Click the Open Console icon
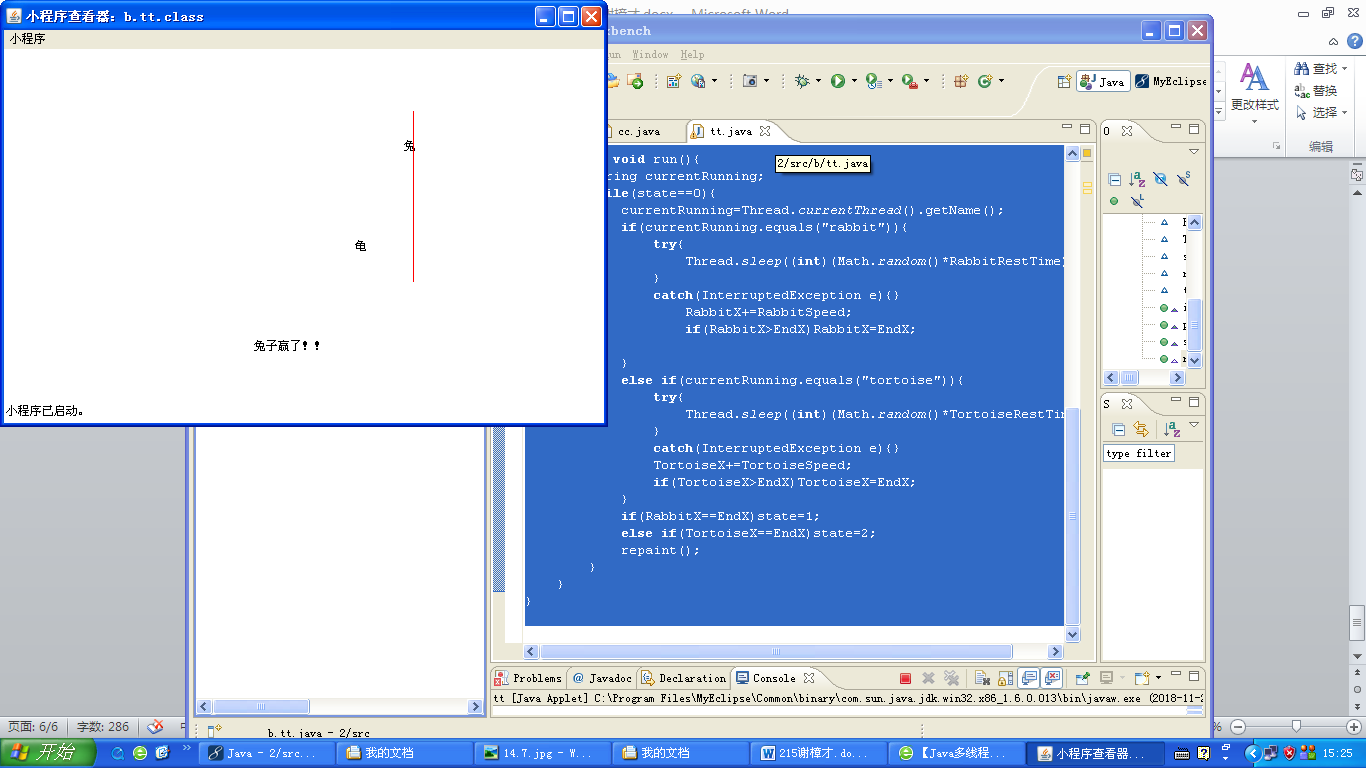This screenshot has width=1366, height=768. click(x=1142, y=678)
